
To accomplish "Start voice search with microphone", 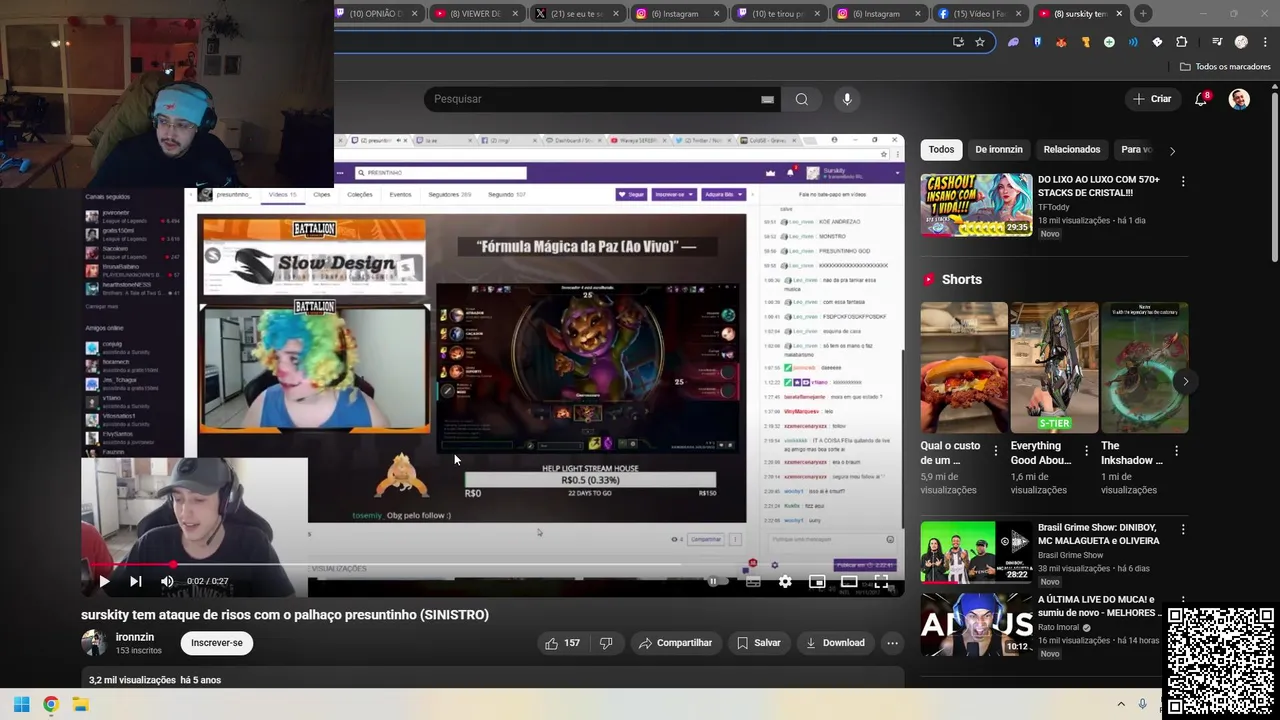I will point(847,99).
